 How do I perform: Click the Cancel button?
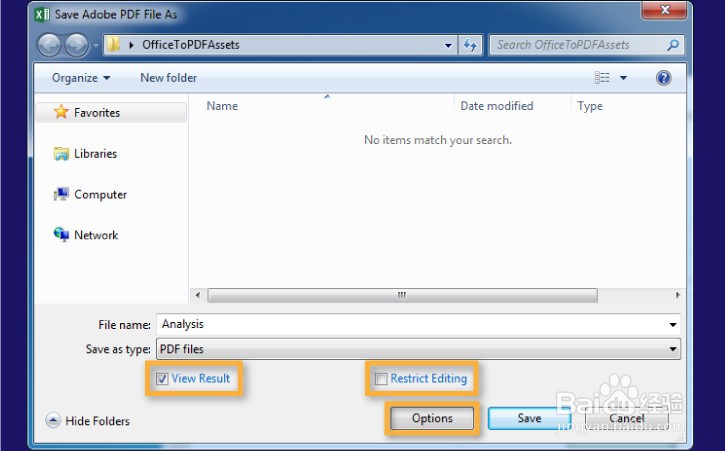(x=627, y=418)
